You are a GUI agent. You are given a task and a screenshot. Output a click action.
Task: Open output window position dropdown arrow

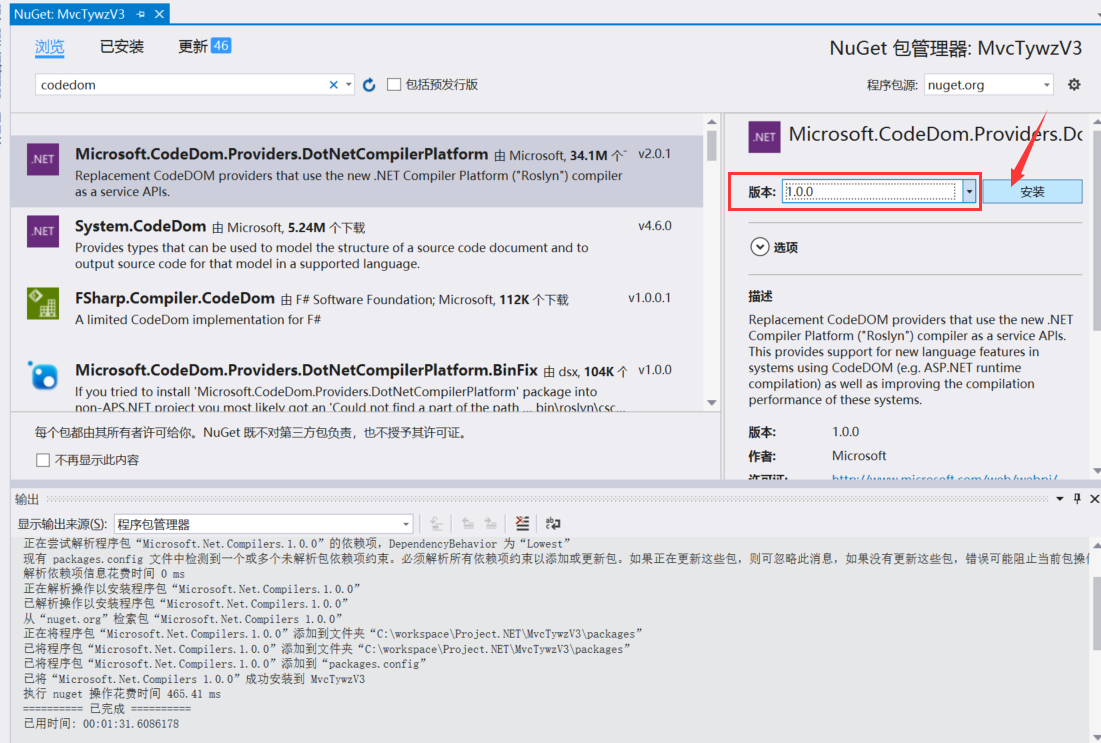pyautogui.click(x=1060, y=499)
